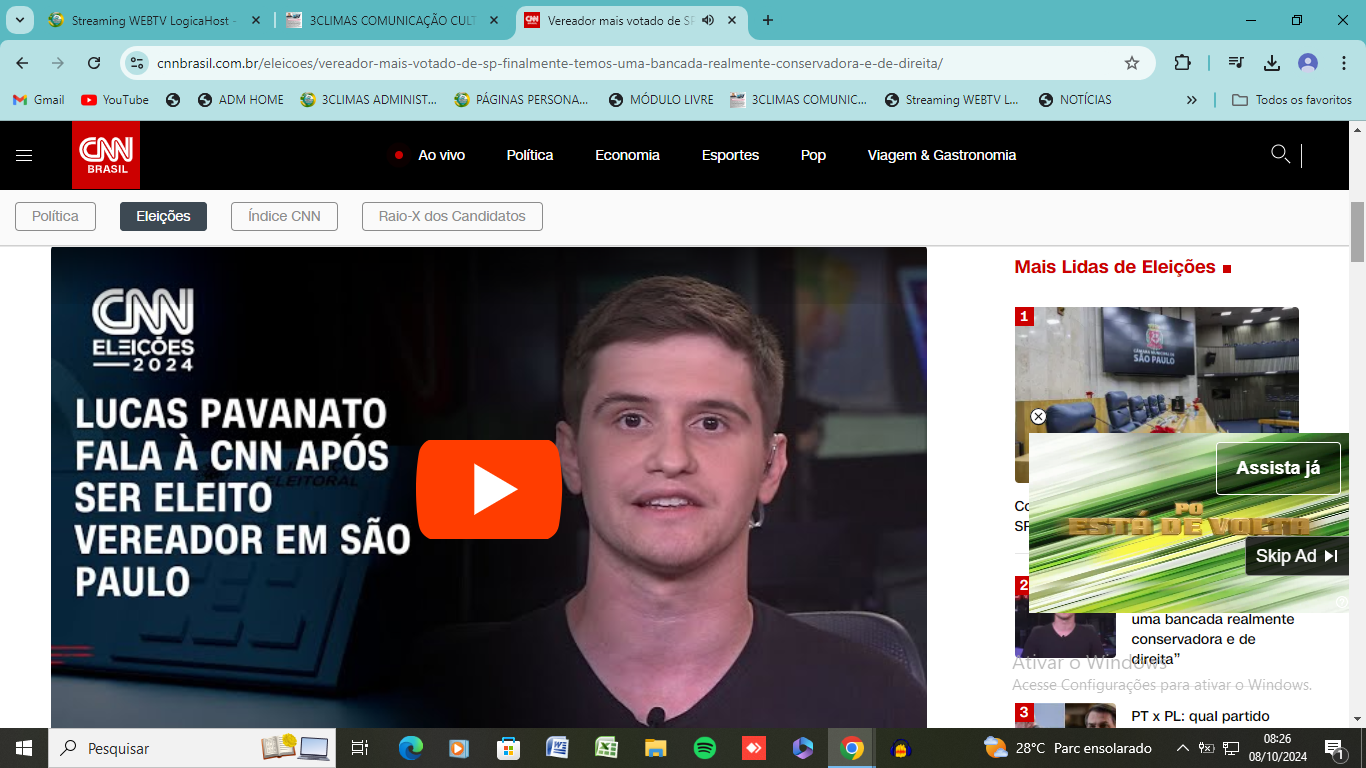Image resolution: width=1366 pixels, height=768 pixels.
Task: Open the Política nav menu item
Action: pyautogui.click(x=530, y=155)
